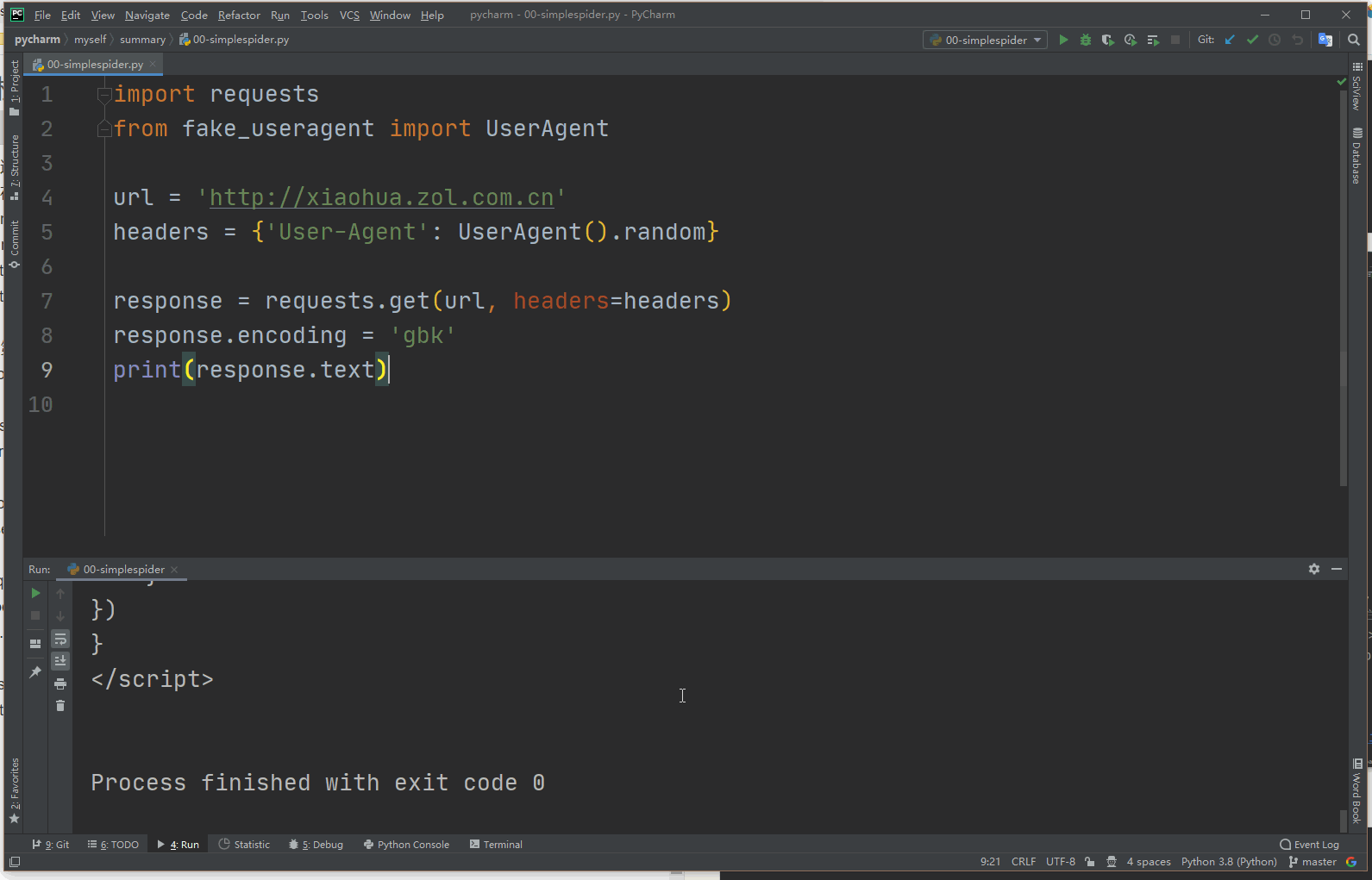
Task: Follow the http://xiaohua.zol.com.cn link in code
Action: click(381, 197)
